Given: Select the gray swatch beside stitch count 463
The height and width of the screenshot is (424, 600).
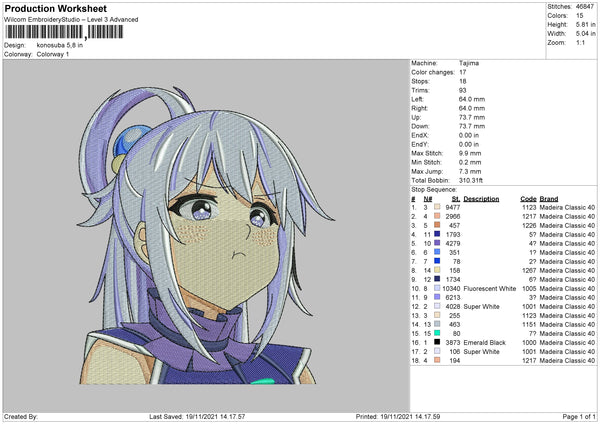Looking at the screenshot, I should pyautogui.click(x=437, y=324).
